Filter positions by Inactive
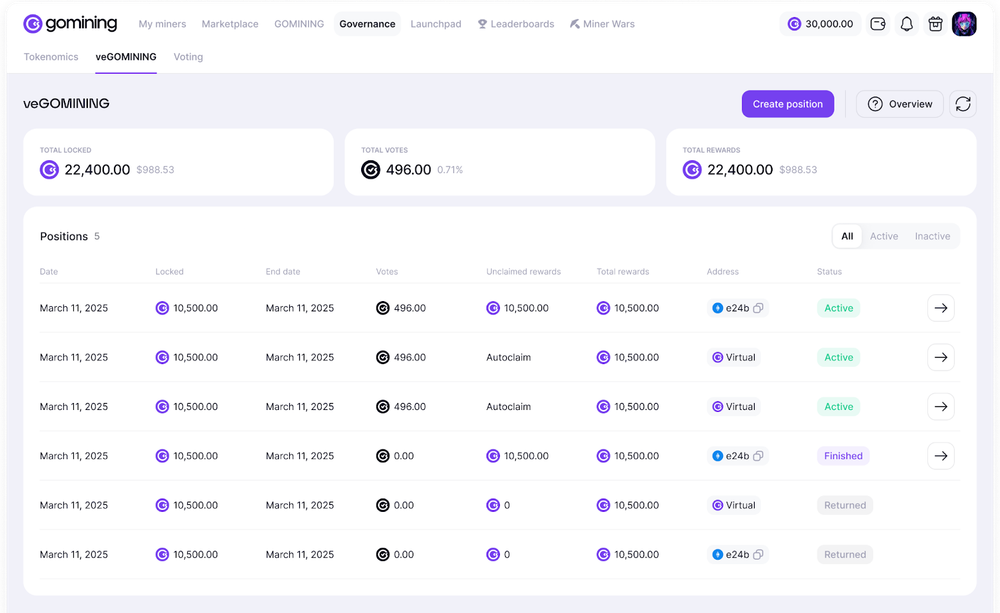 point(932,237)
